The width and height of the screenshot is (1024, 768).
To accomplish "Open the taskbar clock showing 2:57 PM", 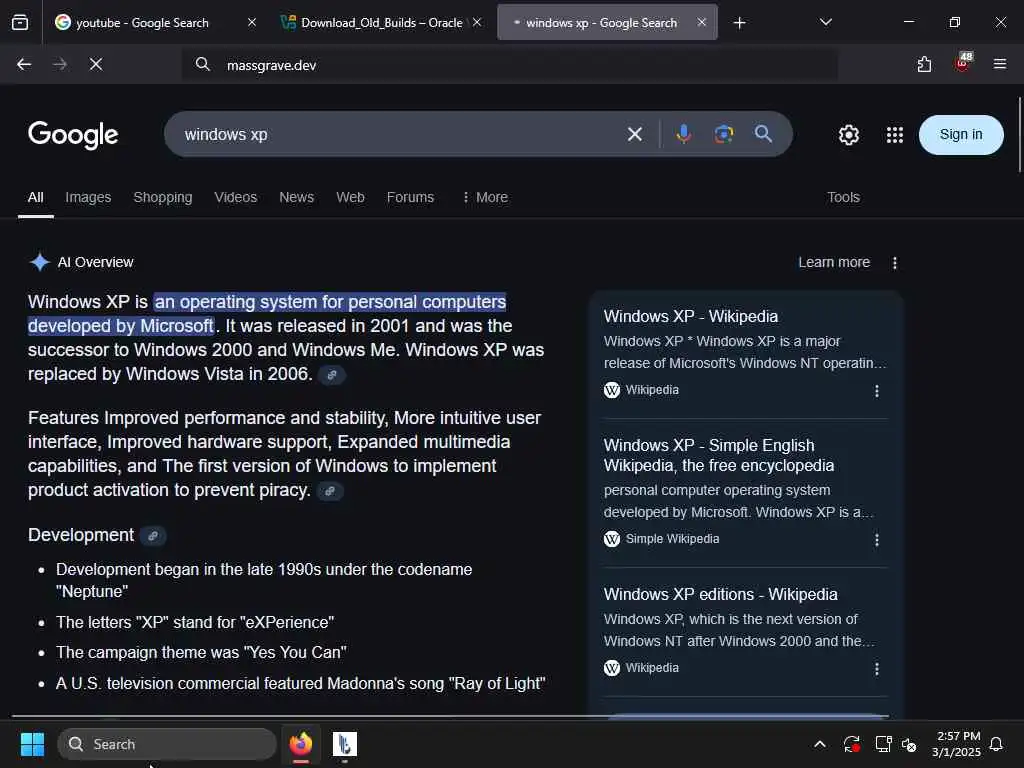I will (x=957, y=744).
